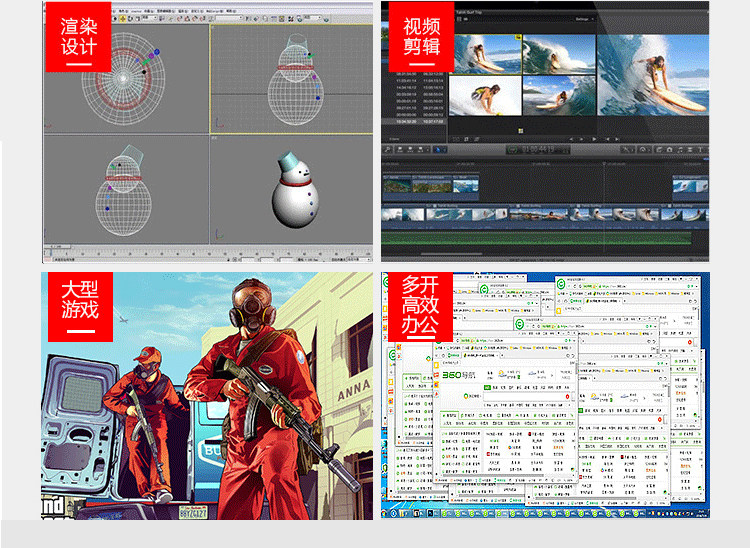Viewport: 750px width, 548px height.
Task: Open the Settings dropdown above the angle viewer
Action: pos(584,19)
